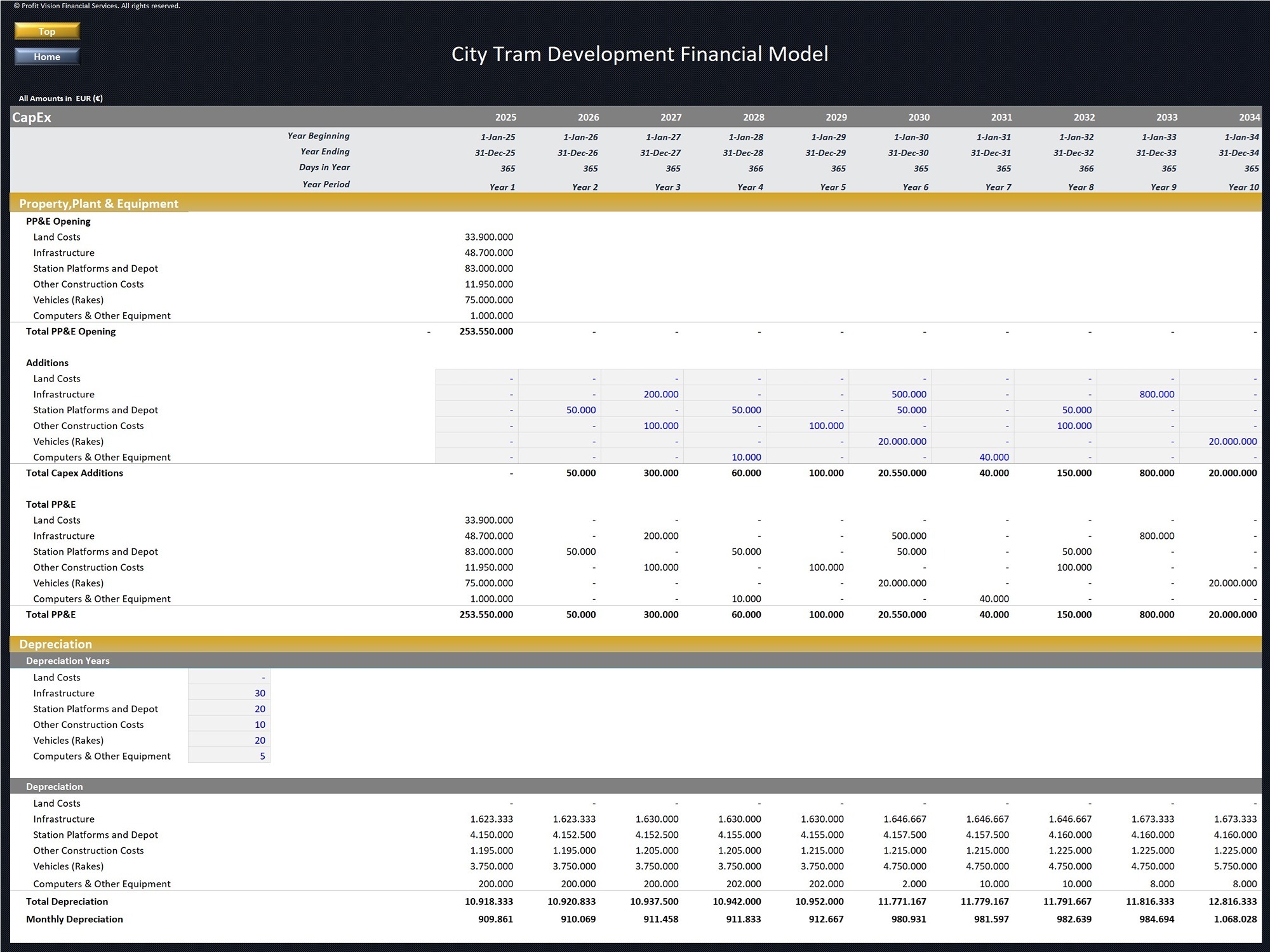This screenshot has height=952, width=1270.
Task: Click the Home navigation button
Action: [46, 56]
